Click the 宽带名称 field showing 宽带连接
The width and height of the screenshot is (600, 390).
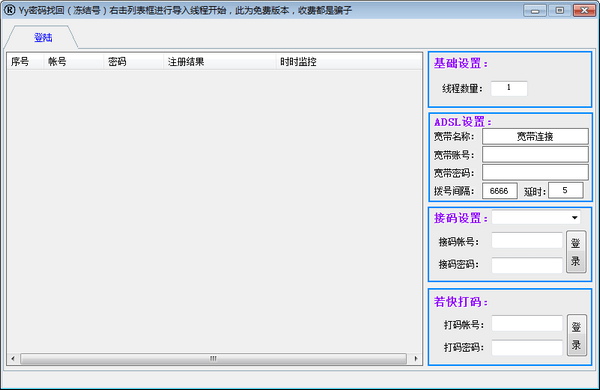point(535,136)
